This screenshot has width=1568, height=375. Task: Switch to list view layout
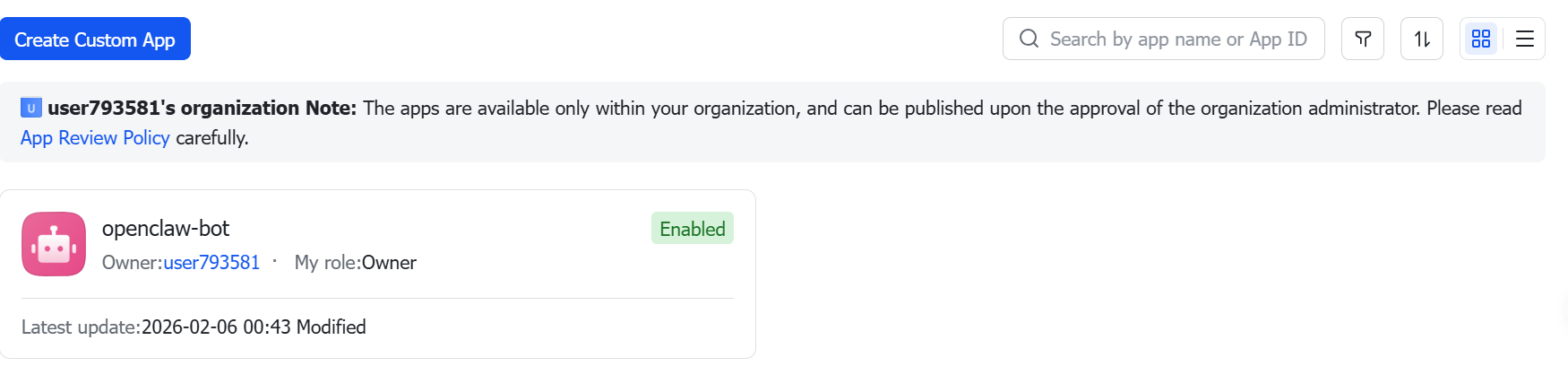tap(1524, 39)
